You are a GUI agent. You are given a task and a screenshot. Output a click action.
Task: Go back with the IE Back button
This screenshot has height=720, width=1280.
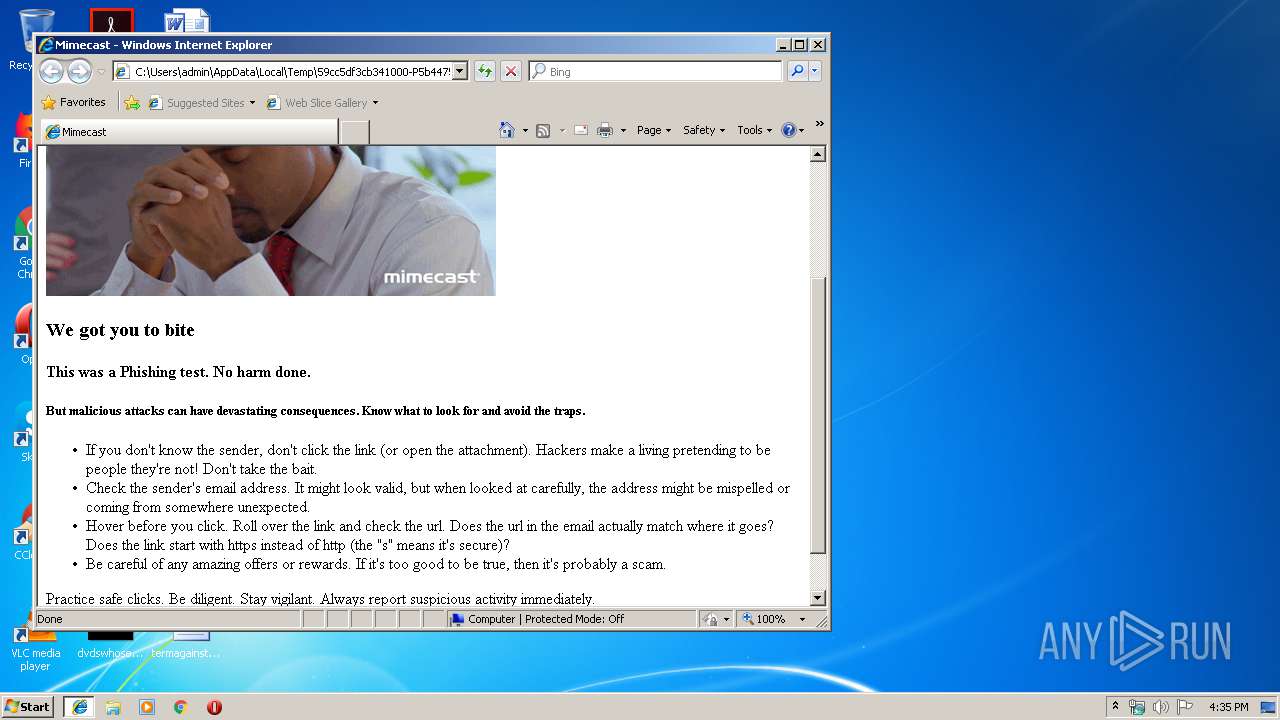[x=51, y=71]
